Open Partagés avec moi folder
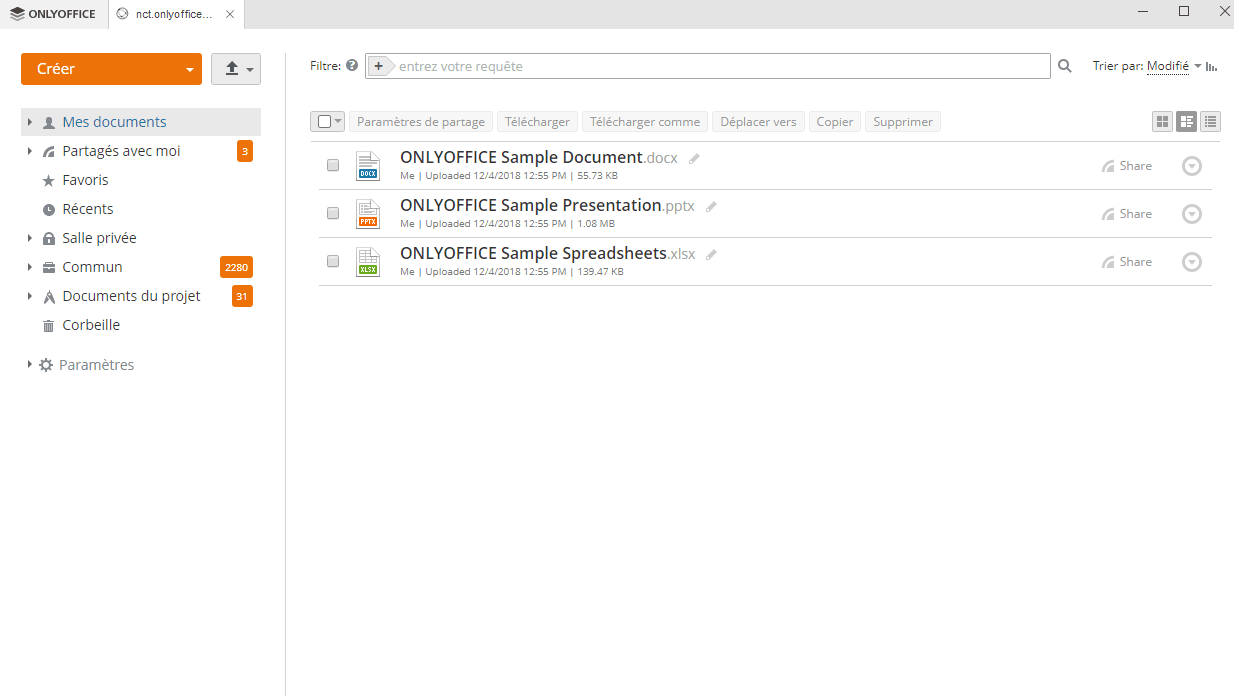The width and height of the screenshot is (1234, 696). (121, 151)
